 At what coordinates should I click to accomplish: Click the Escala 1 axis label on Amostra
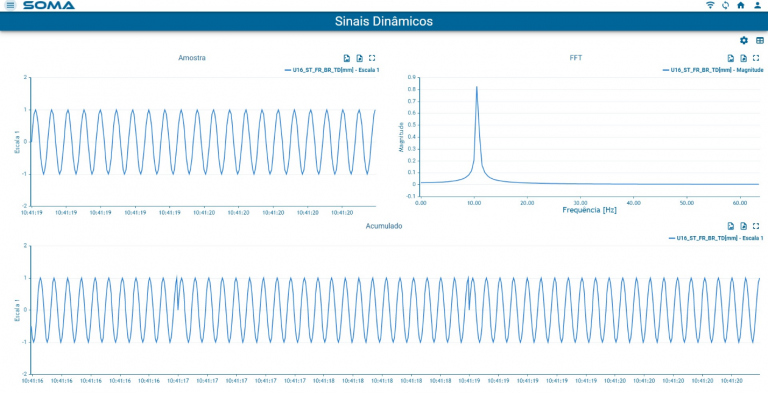coord(17,142)
